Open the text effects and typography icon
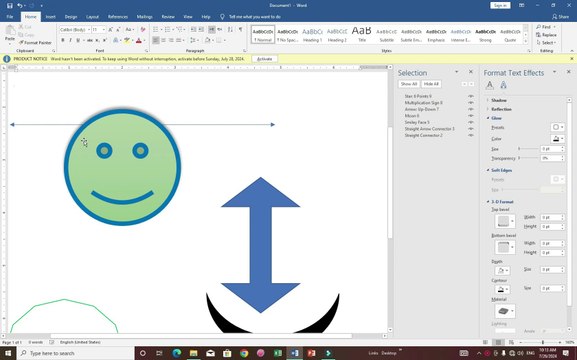Screen dimensions: 577x360 pos(116,40)
